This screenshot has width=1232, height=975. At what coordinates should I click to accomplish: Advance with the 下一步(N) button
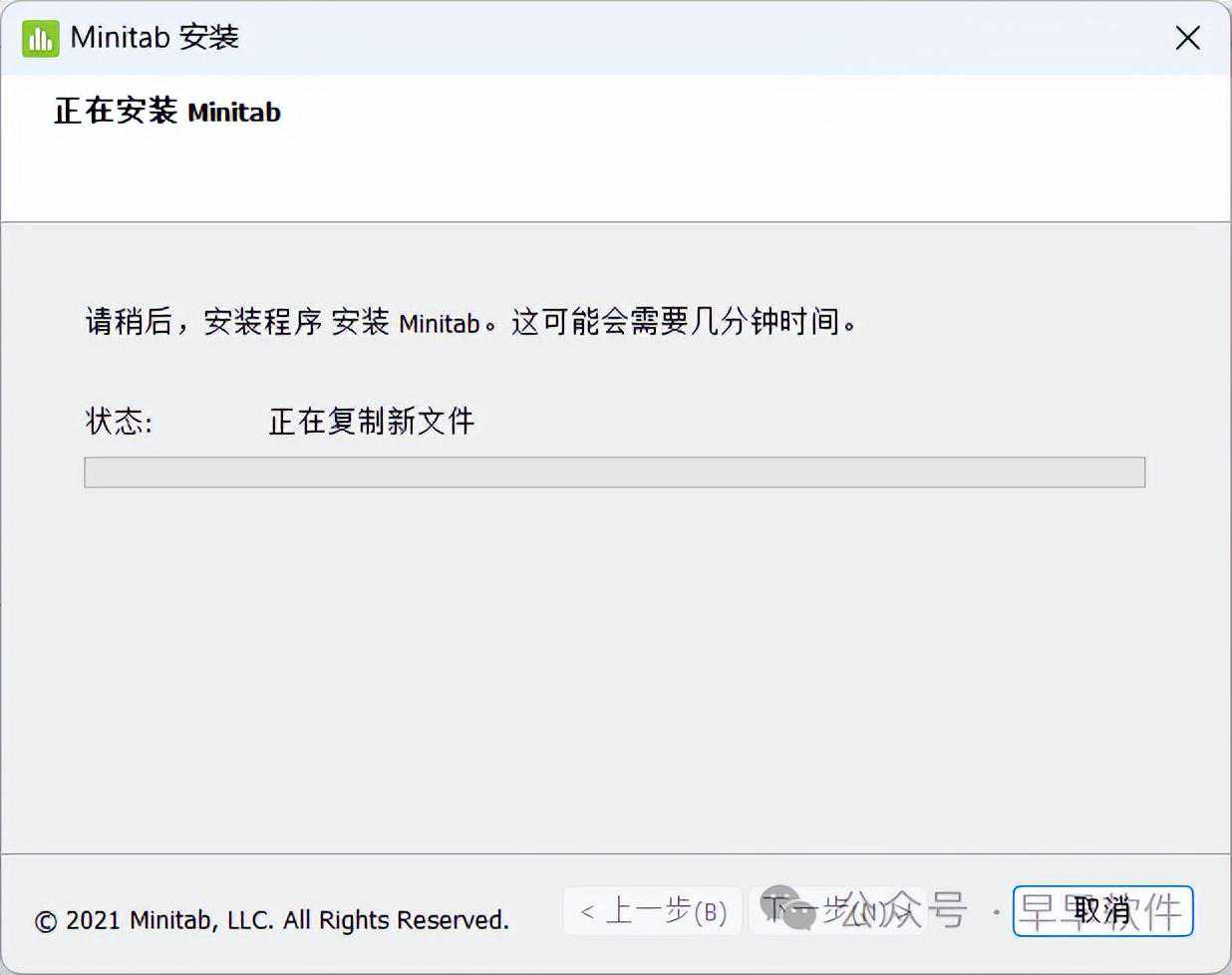tap(837, 910)
